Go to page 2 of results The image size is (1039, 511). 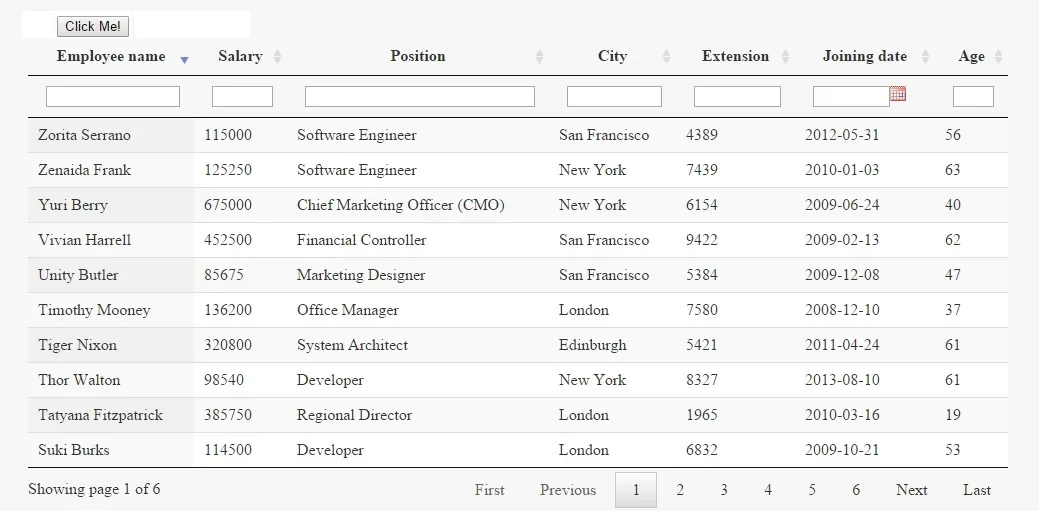680,490
